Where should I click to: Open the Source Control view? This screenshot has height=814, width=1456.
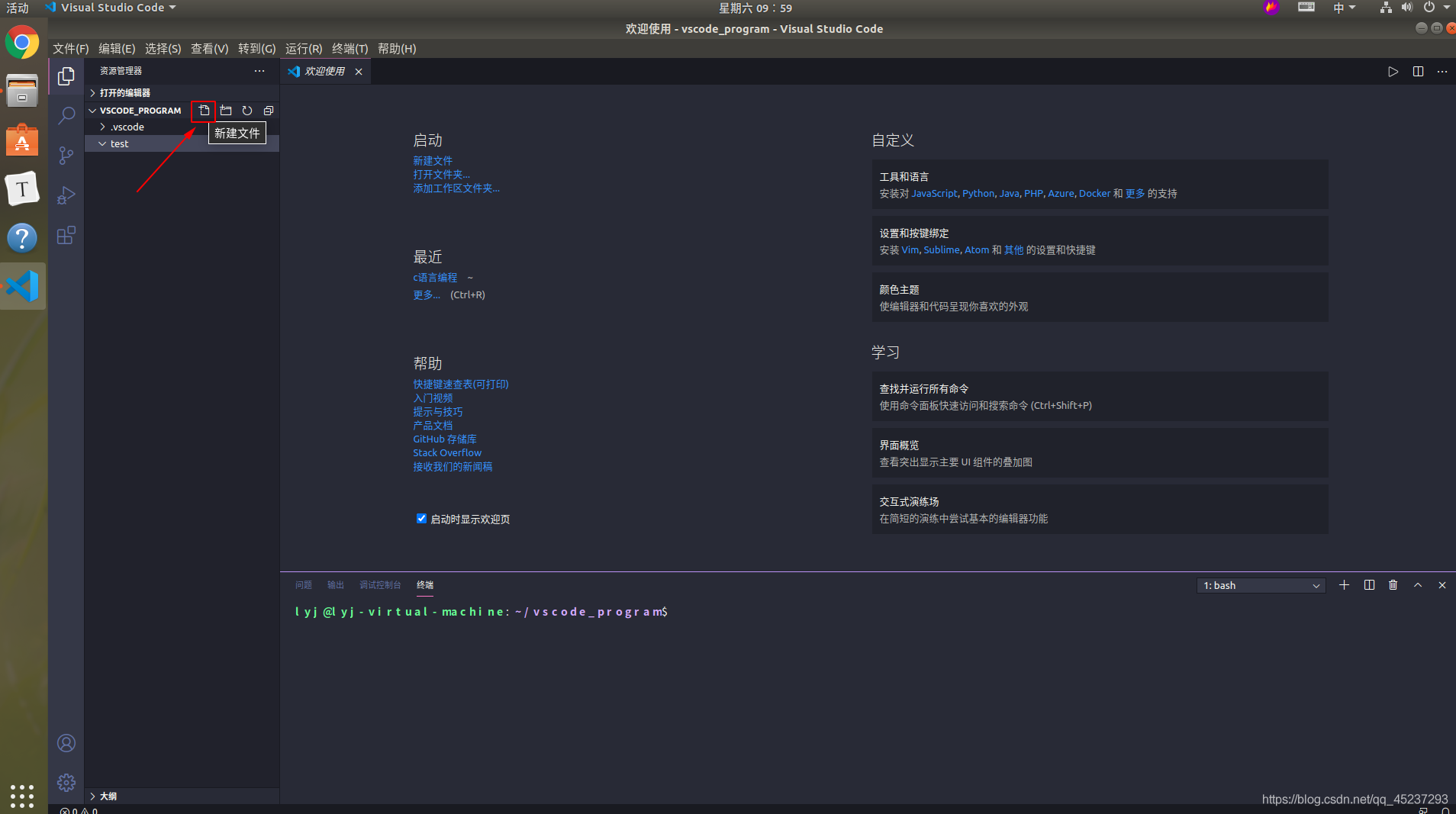[66, 156]
